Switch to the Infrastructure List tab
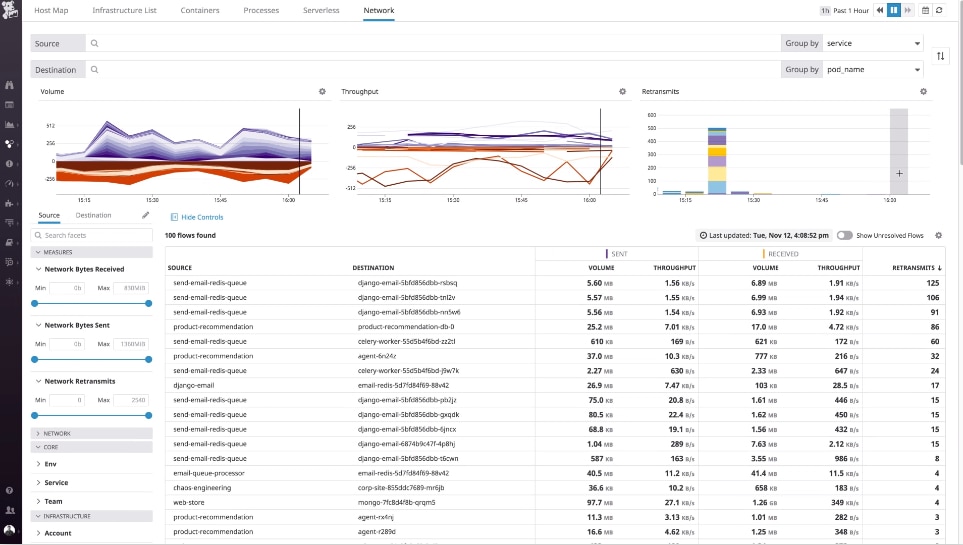 (x=125, y=10)
